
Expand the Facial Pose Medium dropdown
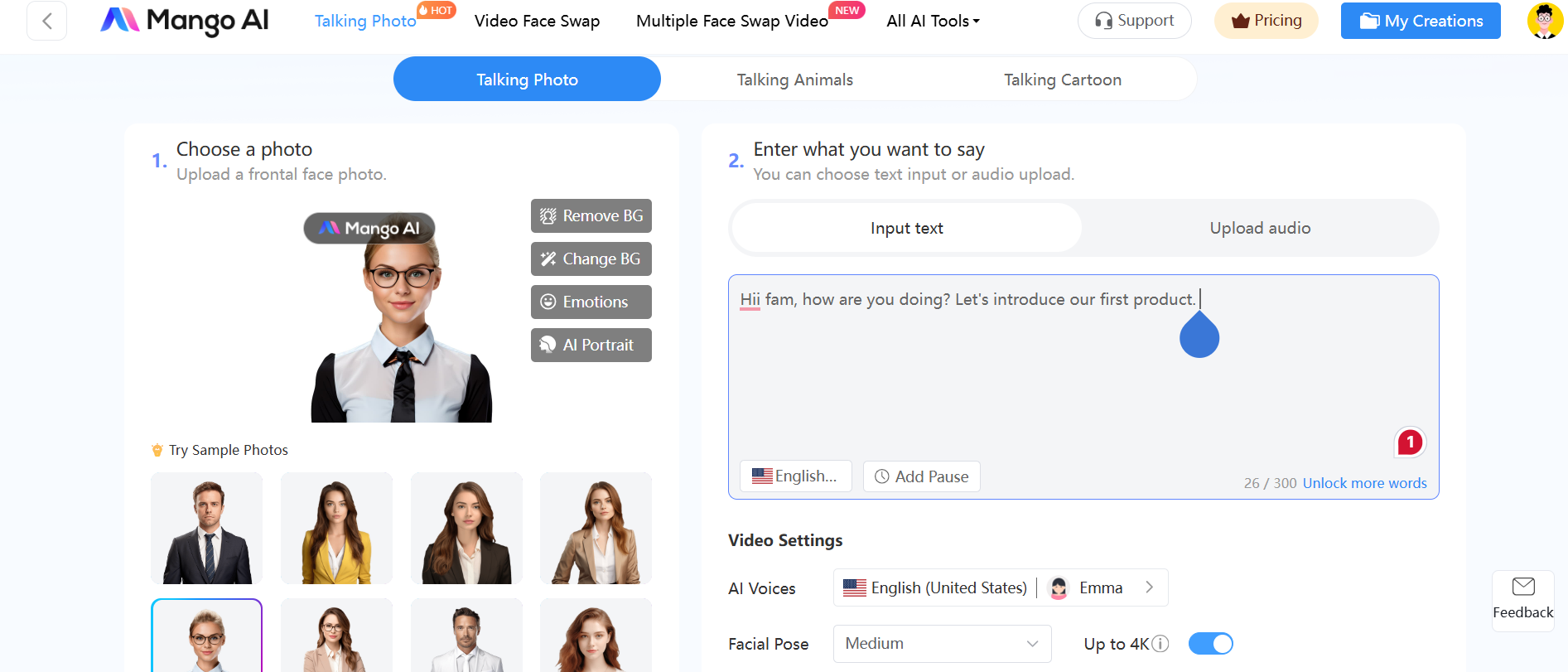coord(943,644)
